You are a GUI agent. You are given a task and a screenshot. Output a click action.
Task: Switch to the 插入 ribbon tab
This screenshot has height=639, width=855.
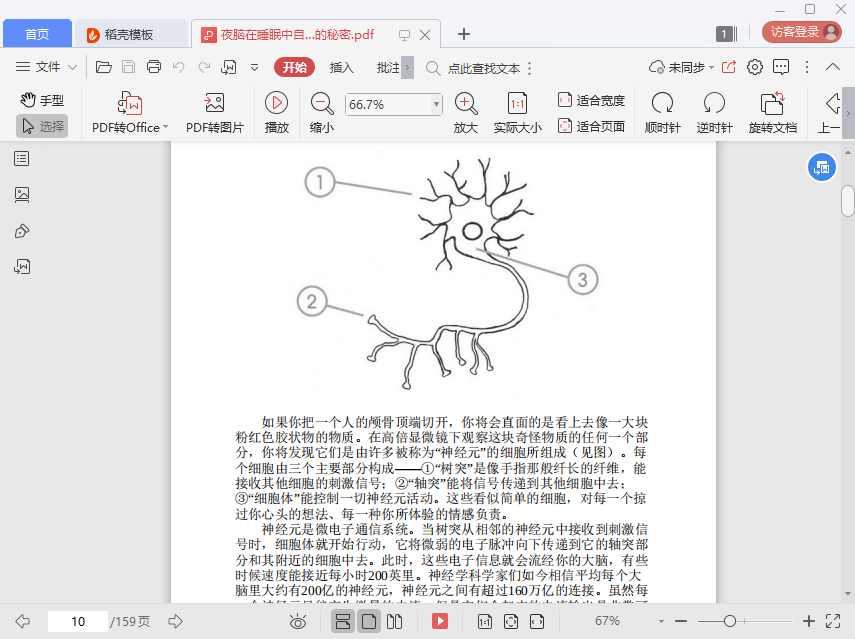(341, 68)
